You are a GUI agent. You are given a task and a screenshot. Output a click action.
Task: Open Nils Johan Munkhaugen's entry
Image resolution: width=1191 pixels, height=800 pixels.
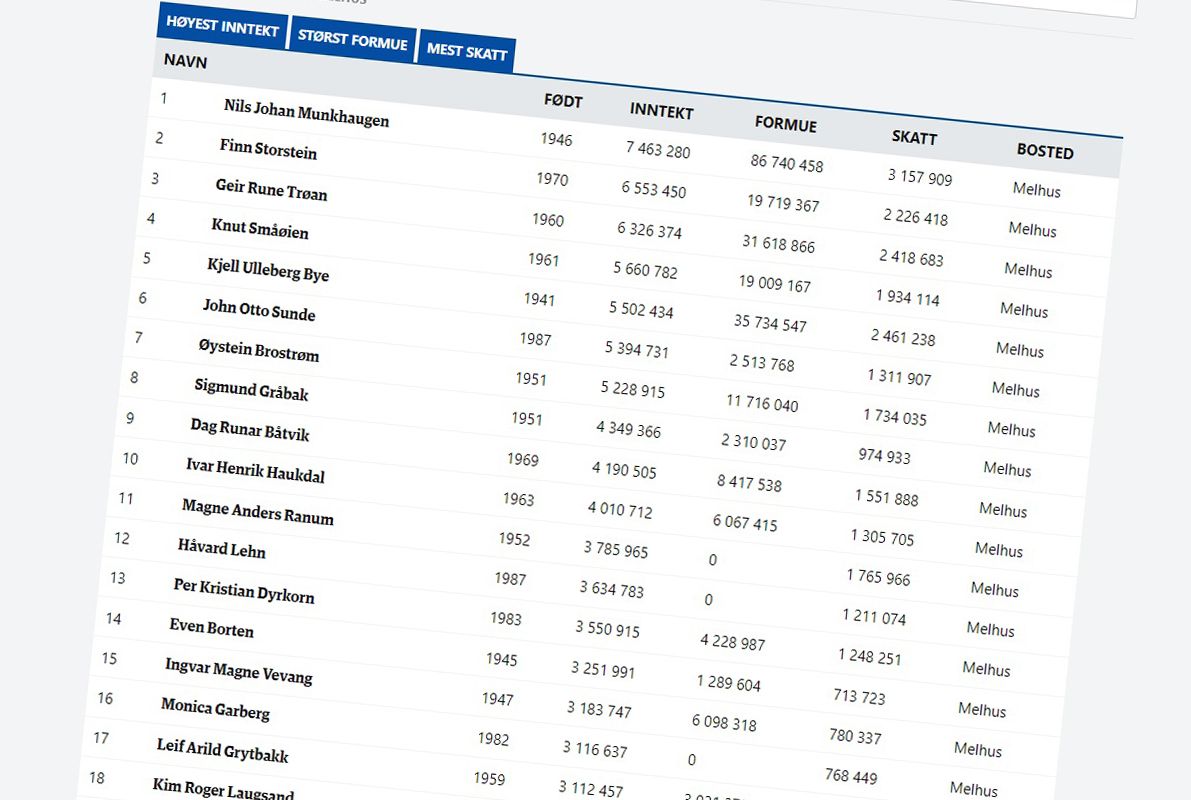tap(306, 113)
